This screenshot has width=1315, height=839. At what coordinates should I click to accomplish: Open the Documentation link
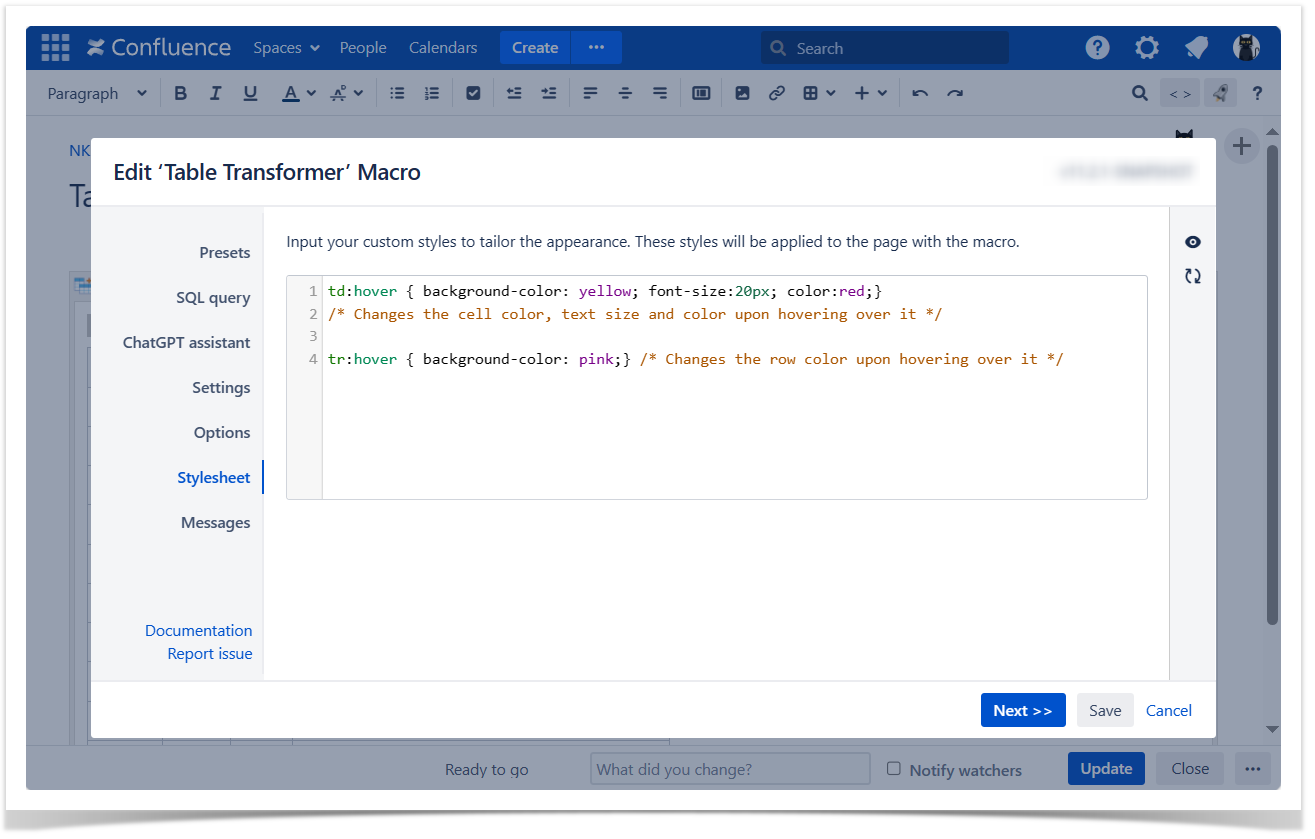[198, 631]
